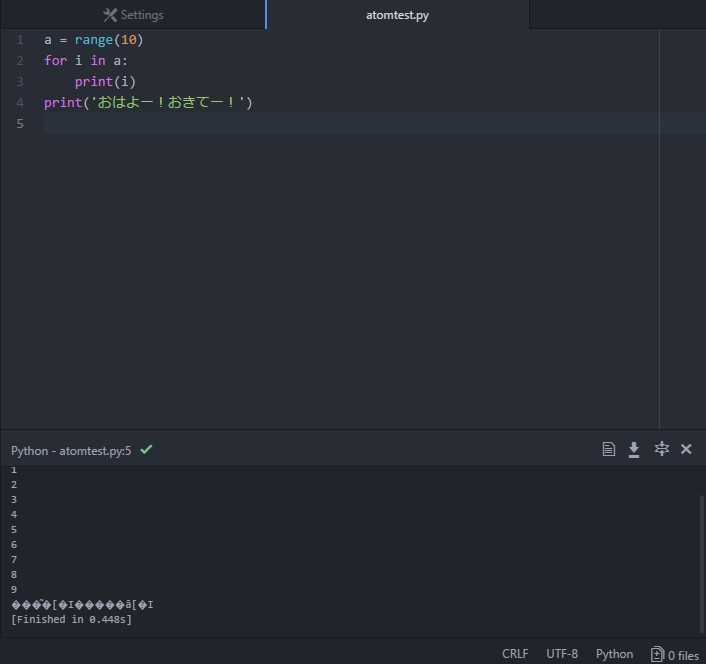Screen dimensions: 706x664
Task: Open run options gear icon
Action: tap(661, 449)
